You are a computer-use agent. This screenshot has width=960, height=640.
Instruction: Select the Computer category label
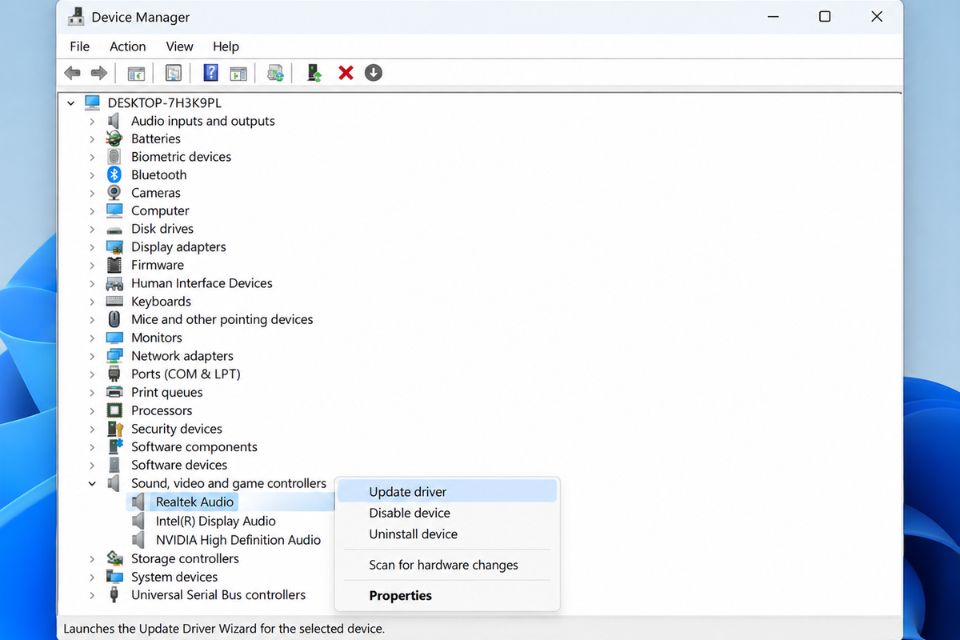click(160, 211)
